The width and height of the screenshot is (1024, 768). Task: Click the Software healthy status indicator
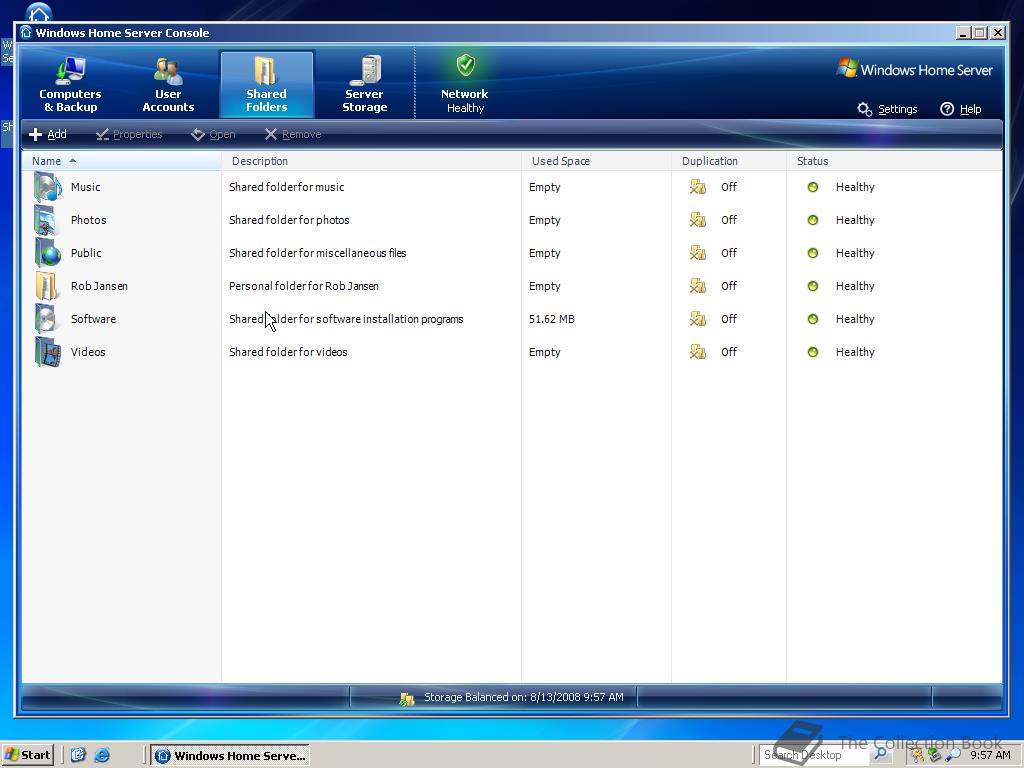click(x=812, y=319)
